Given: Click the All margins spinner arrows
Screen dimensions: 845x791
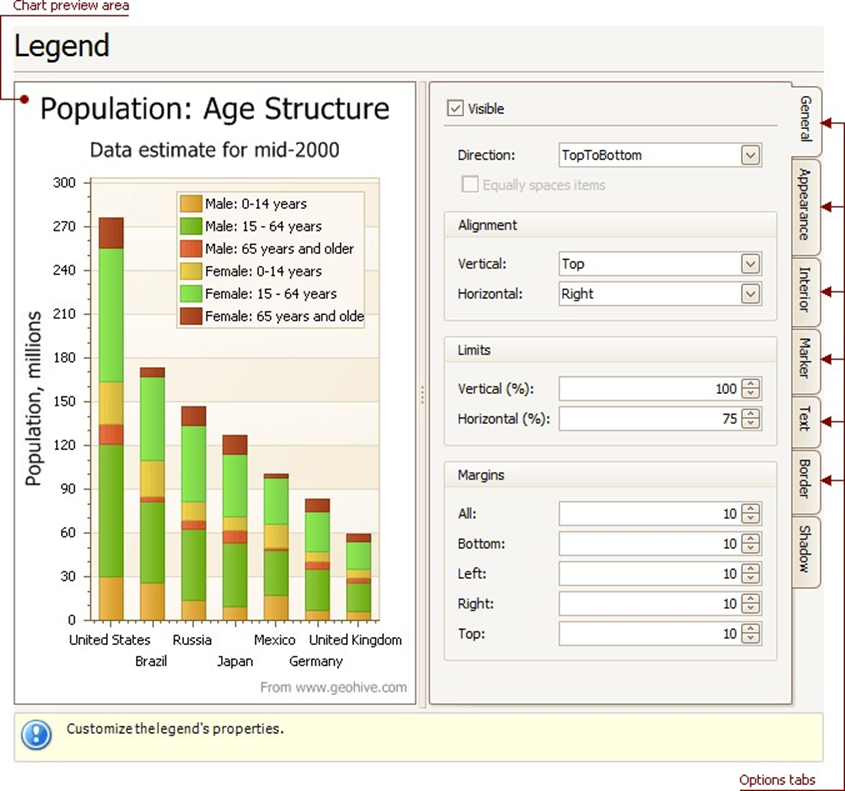Looking at the screenshot, I should 751,514.
